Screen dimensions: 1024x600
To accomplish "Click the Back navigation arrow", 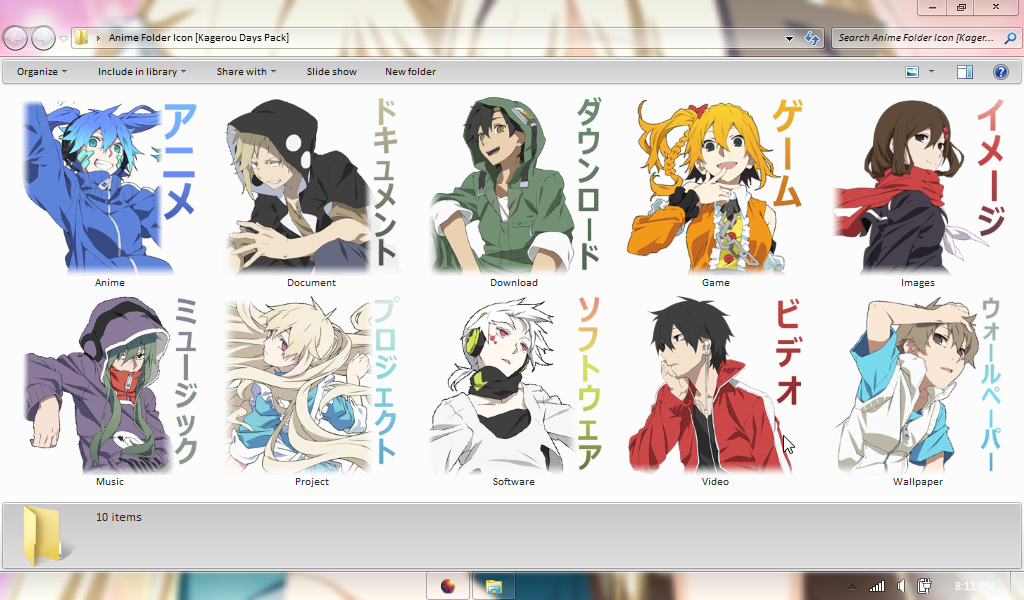I will coord(16,38).
